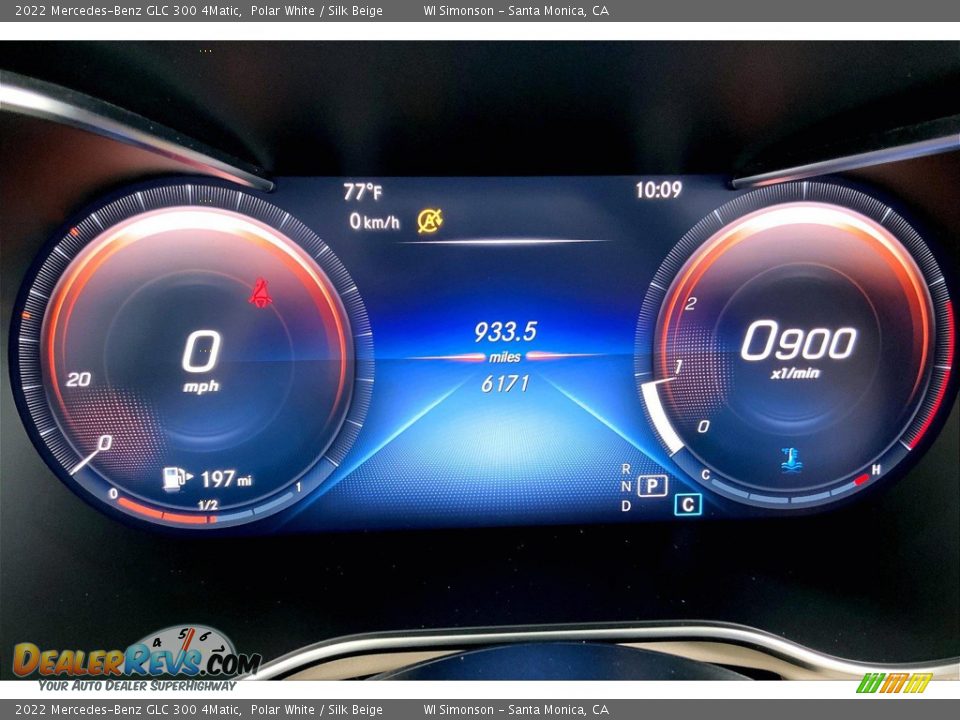Click the 10:09 clock display

tap(658, 190)
